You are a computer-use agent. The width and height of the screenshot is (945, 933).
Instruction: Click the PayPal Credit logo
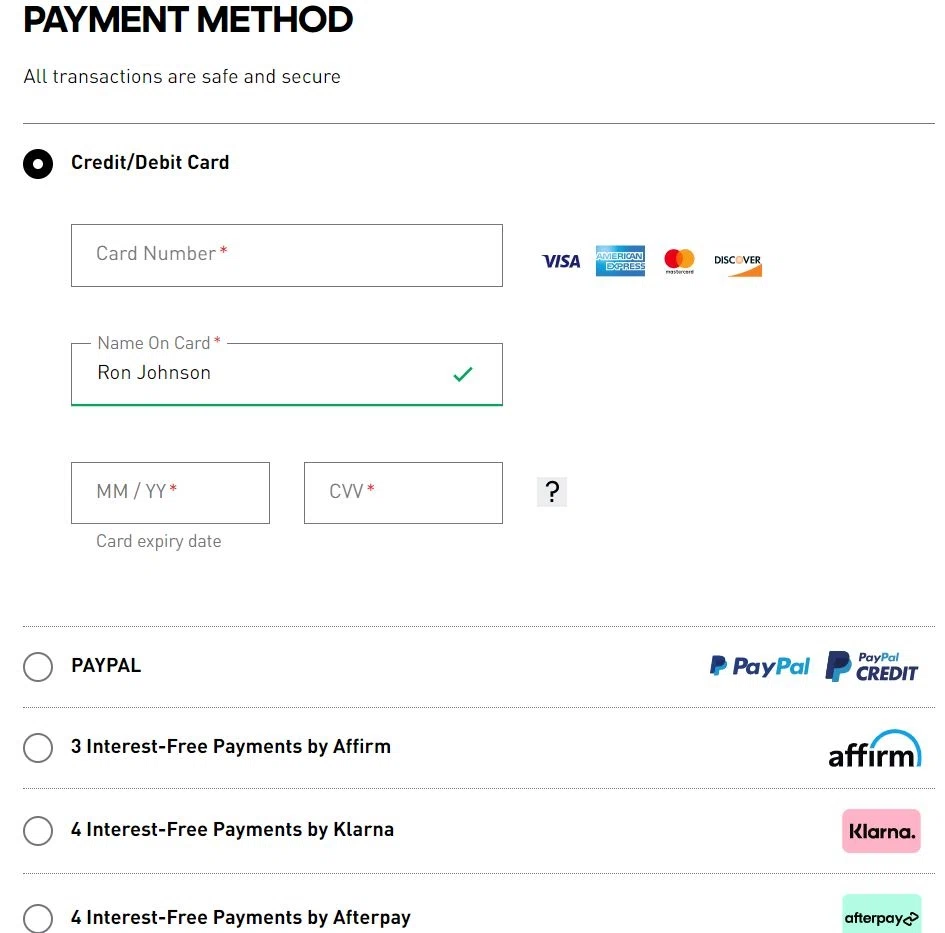click(x=872, y=666)
